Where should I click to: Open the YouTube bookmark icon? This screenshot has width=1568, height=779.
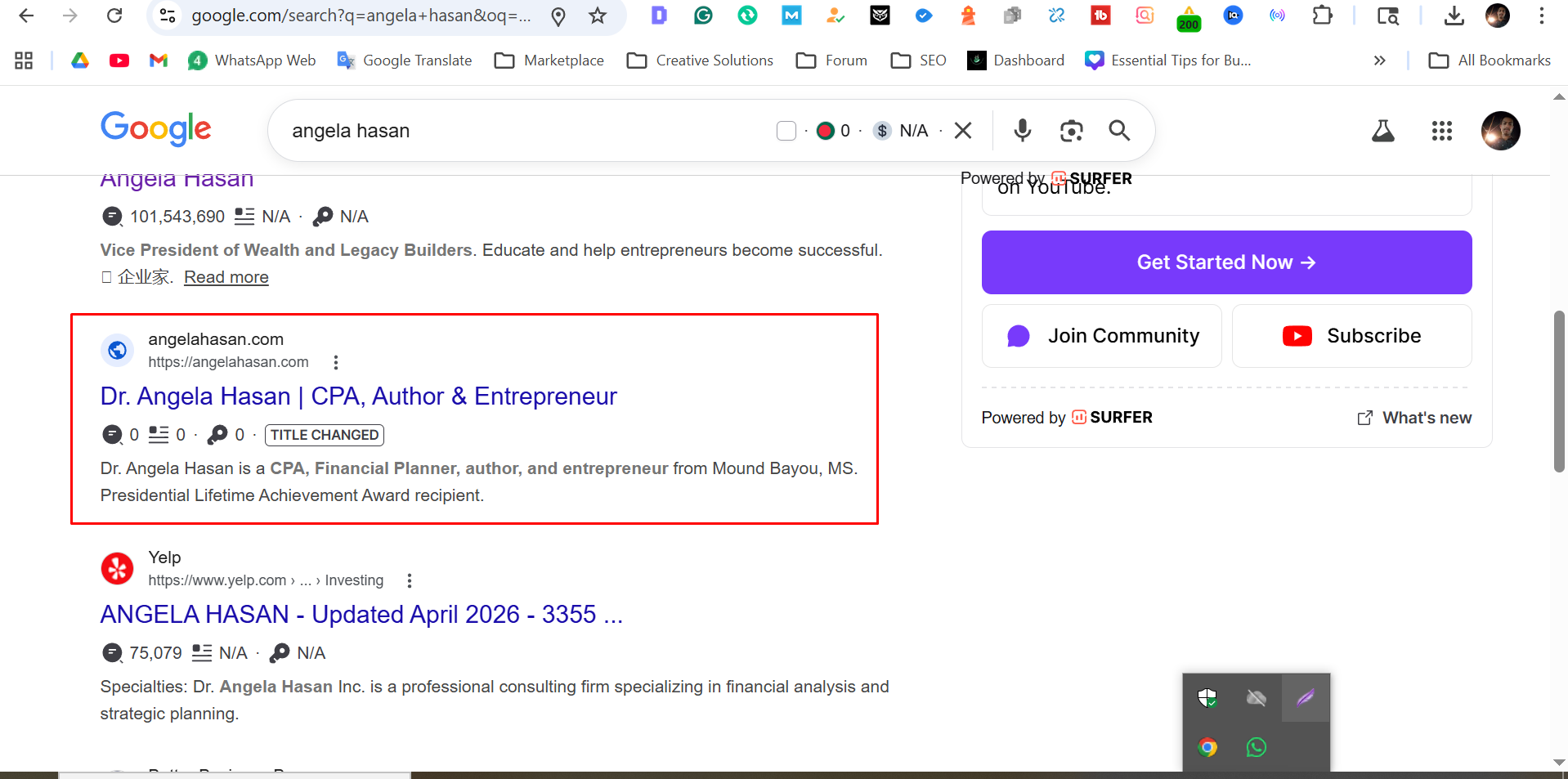[119, 60]
